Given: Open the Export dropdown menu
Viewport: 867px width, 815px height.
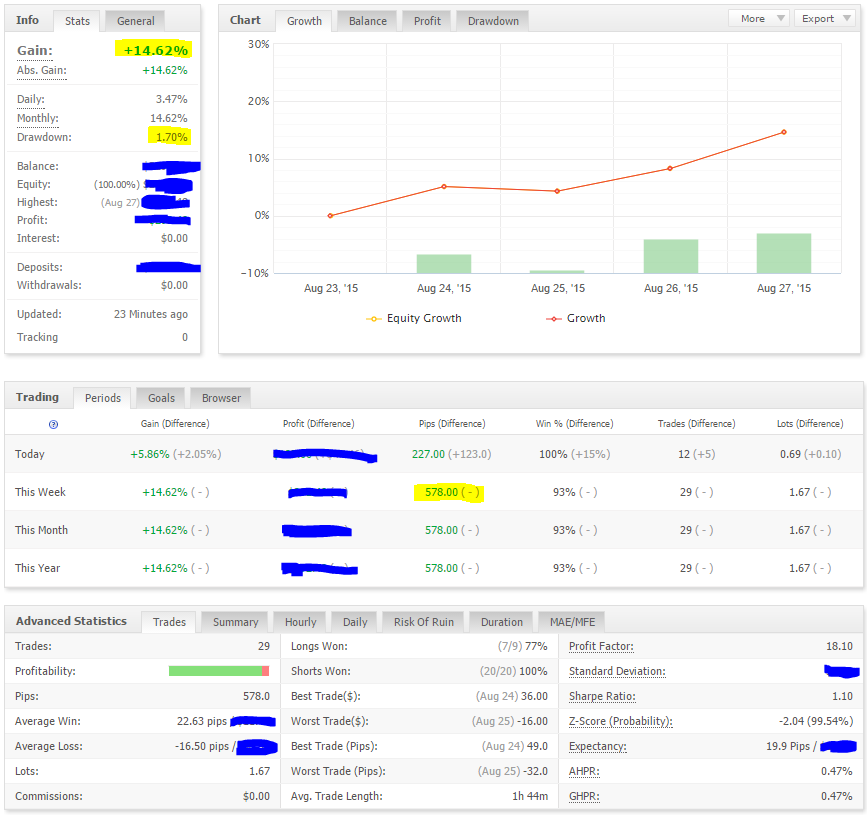Looking at the screenshot, I should pos(824,18).
